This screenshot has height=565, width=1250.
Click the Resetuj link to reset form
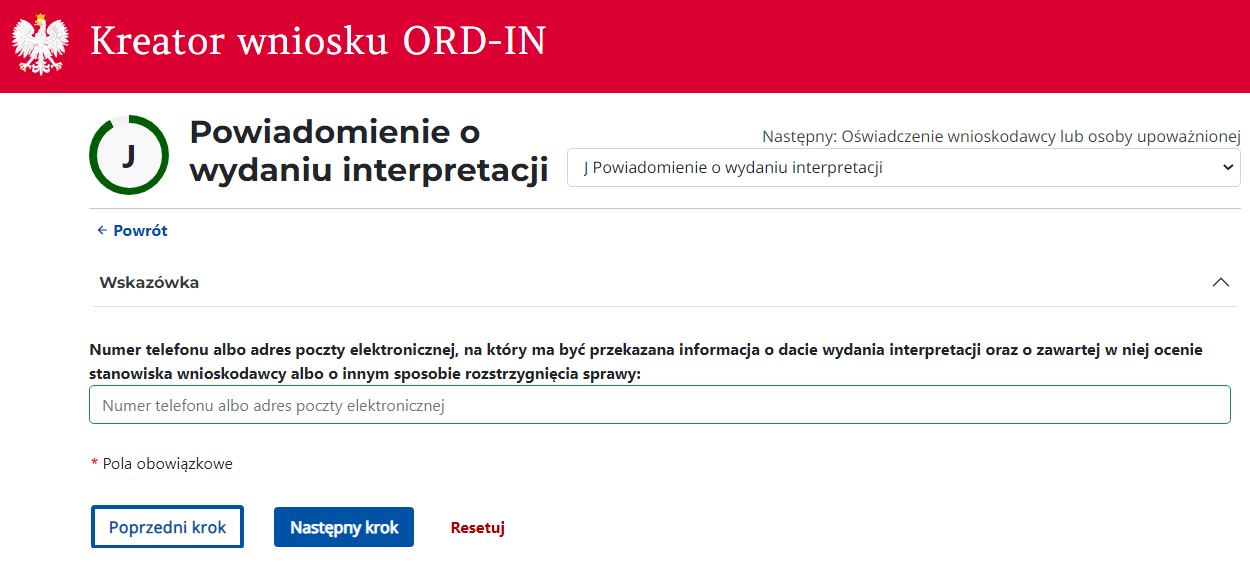coord(477,528)
